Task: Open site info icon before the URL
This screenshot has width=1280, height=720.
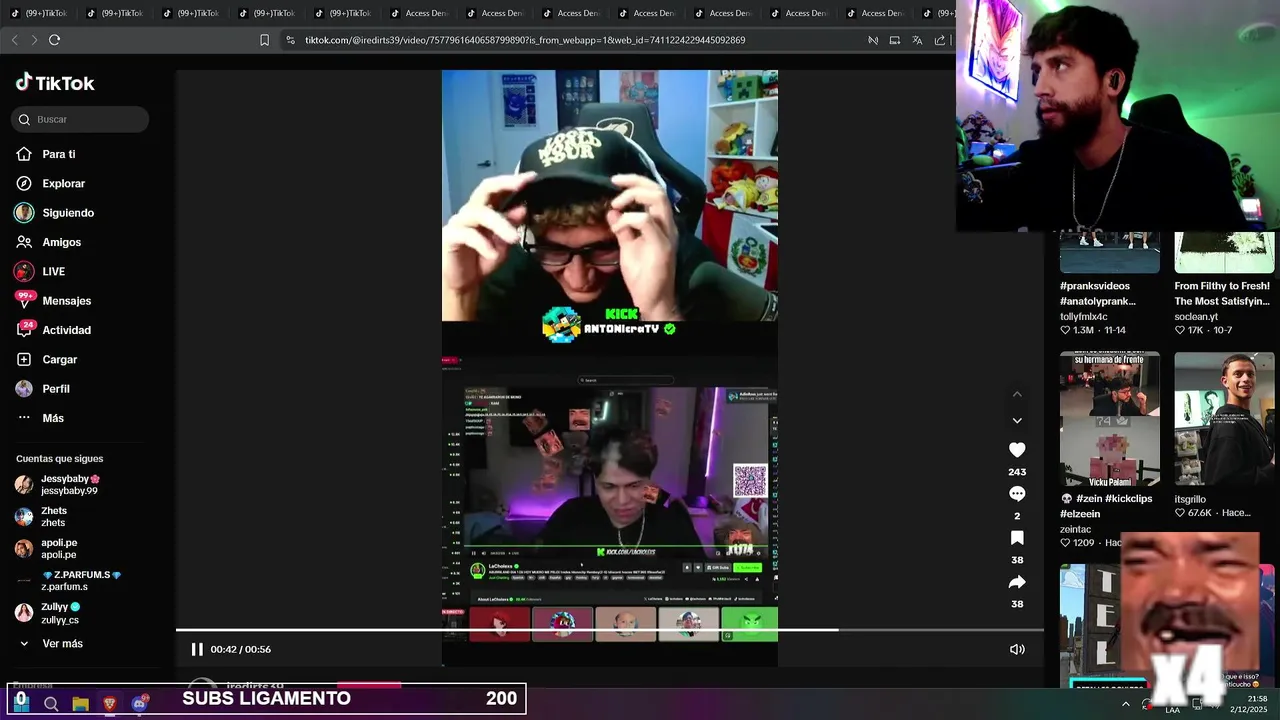Action: pos(290,40)
